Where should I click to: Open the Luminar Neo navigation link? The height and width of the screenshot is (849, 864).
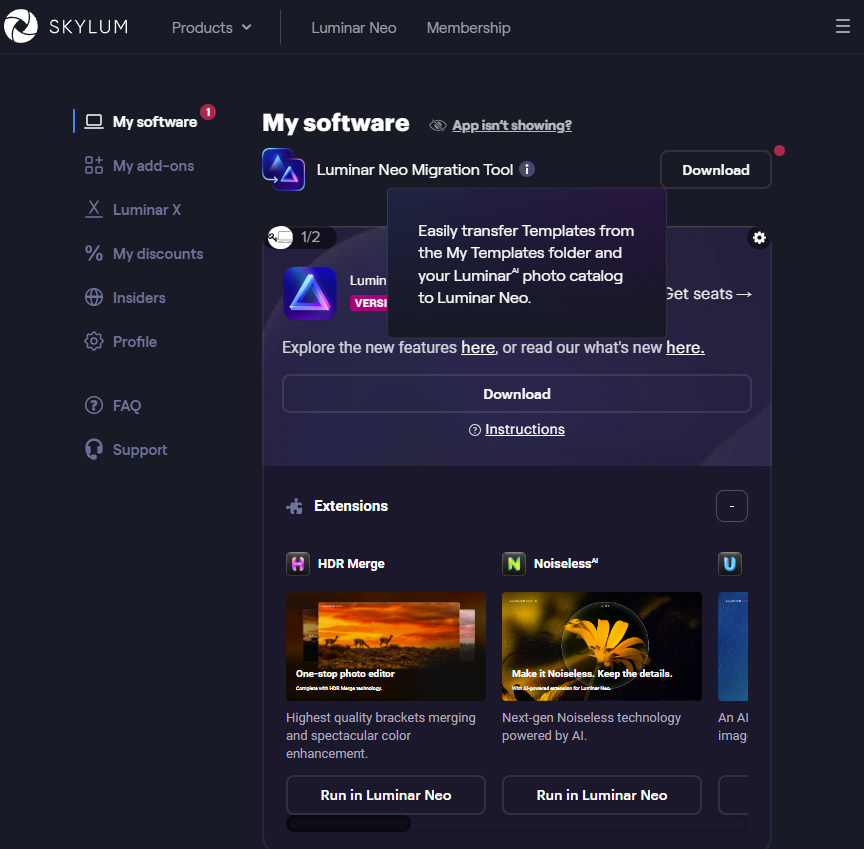tap(354, 28)
